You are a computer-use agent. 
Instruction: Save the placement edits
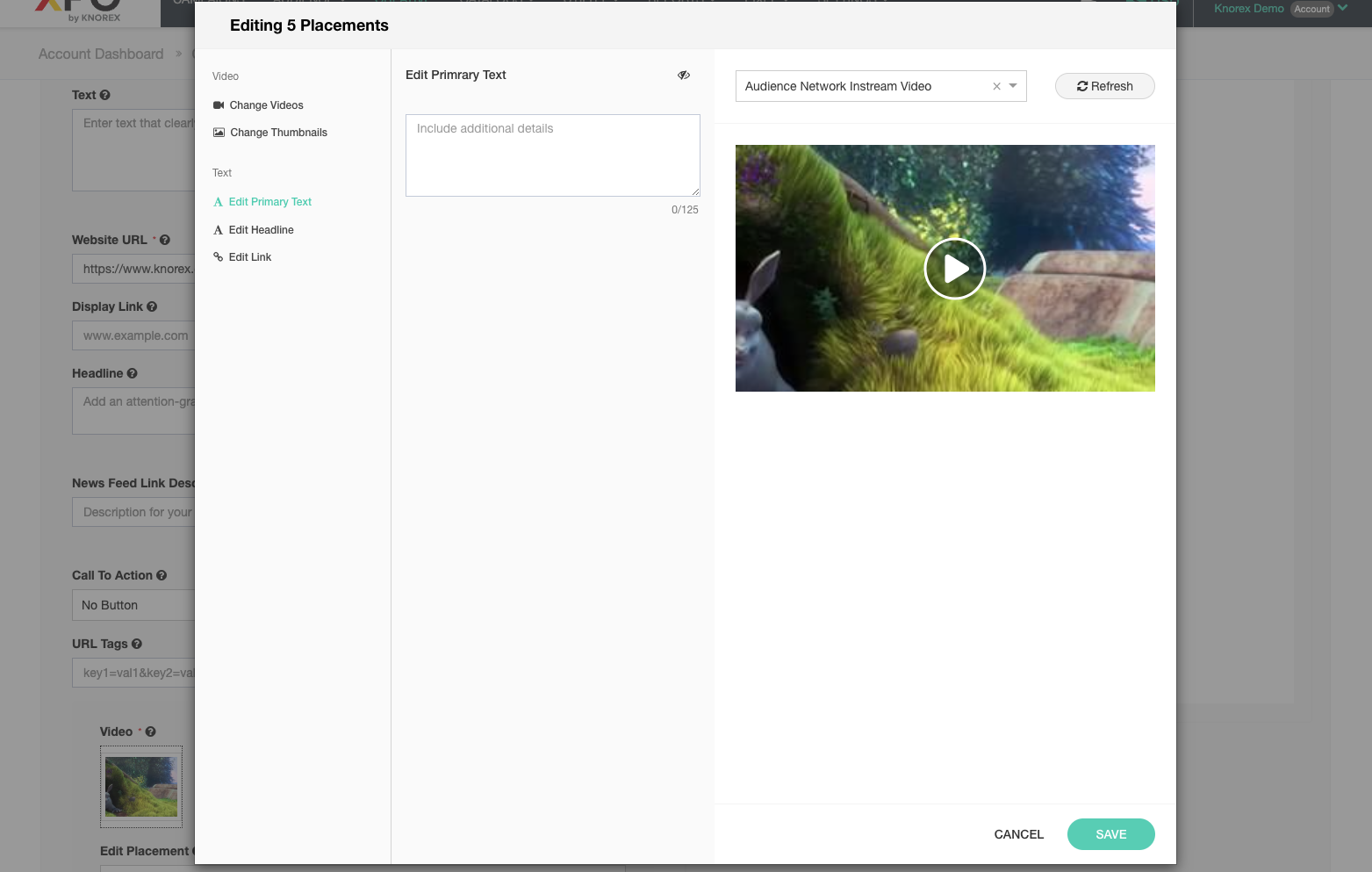(1110, 834)
